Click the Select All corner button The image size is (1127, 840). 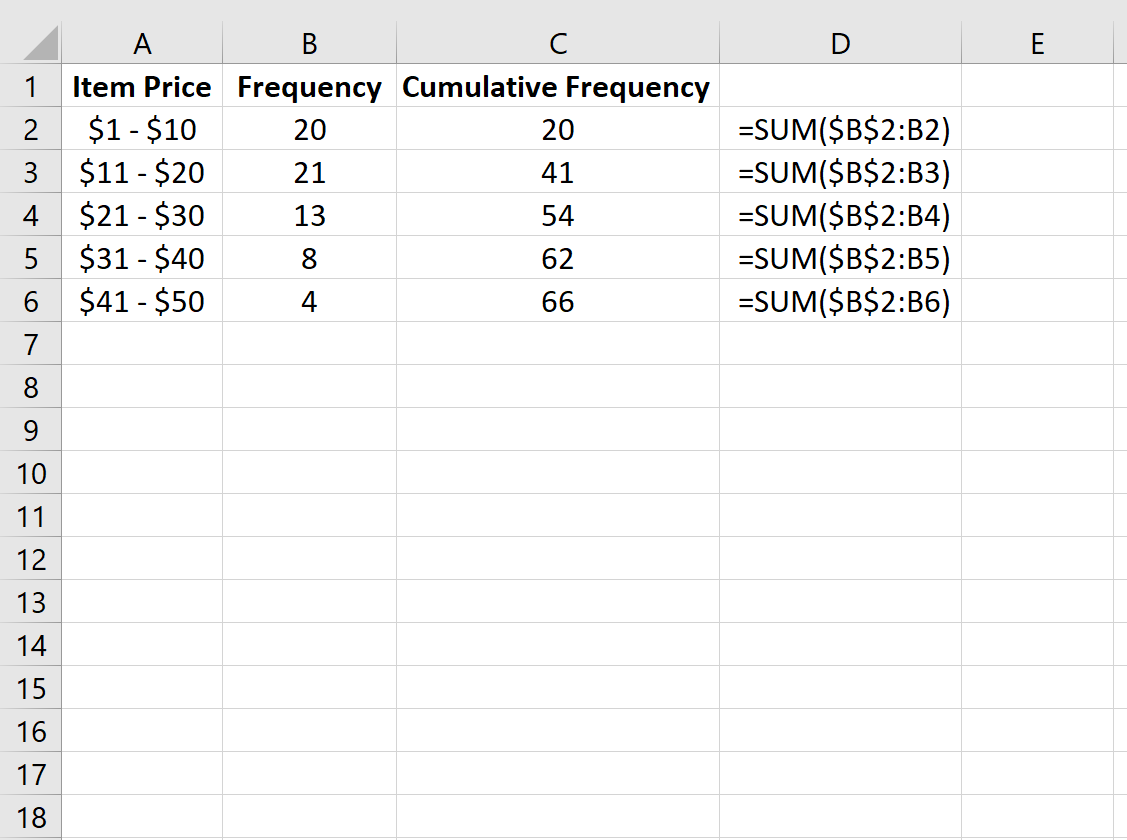31,43
